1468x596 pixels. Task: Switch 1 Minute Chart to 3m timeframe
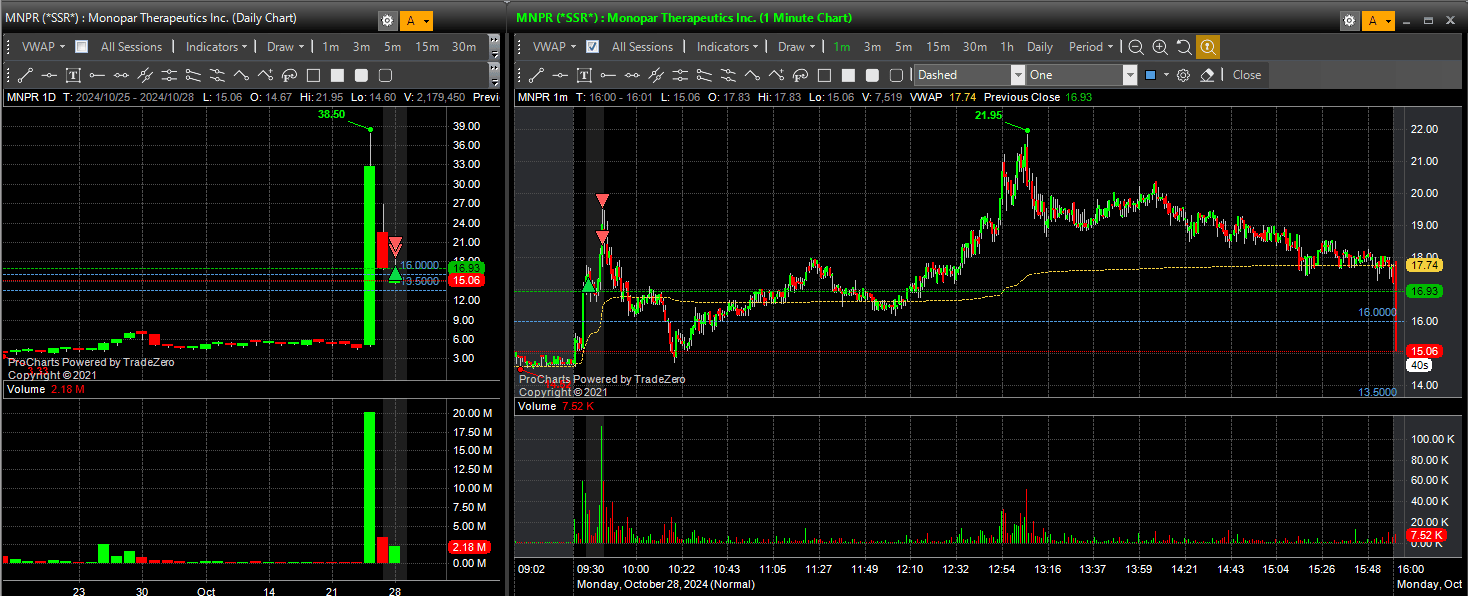873,47
